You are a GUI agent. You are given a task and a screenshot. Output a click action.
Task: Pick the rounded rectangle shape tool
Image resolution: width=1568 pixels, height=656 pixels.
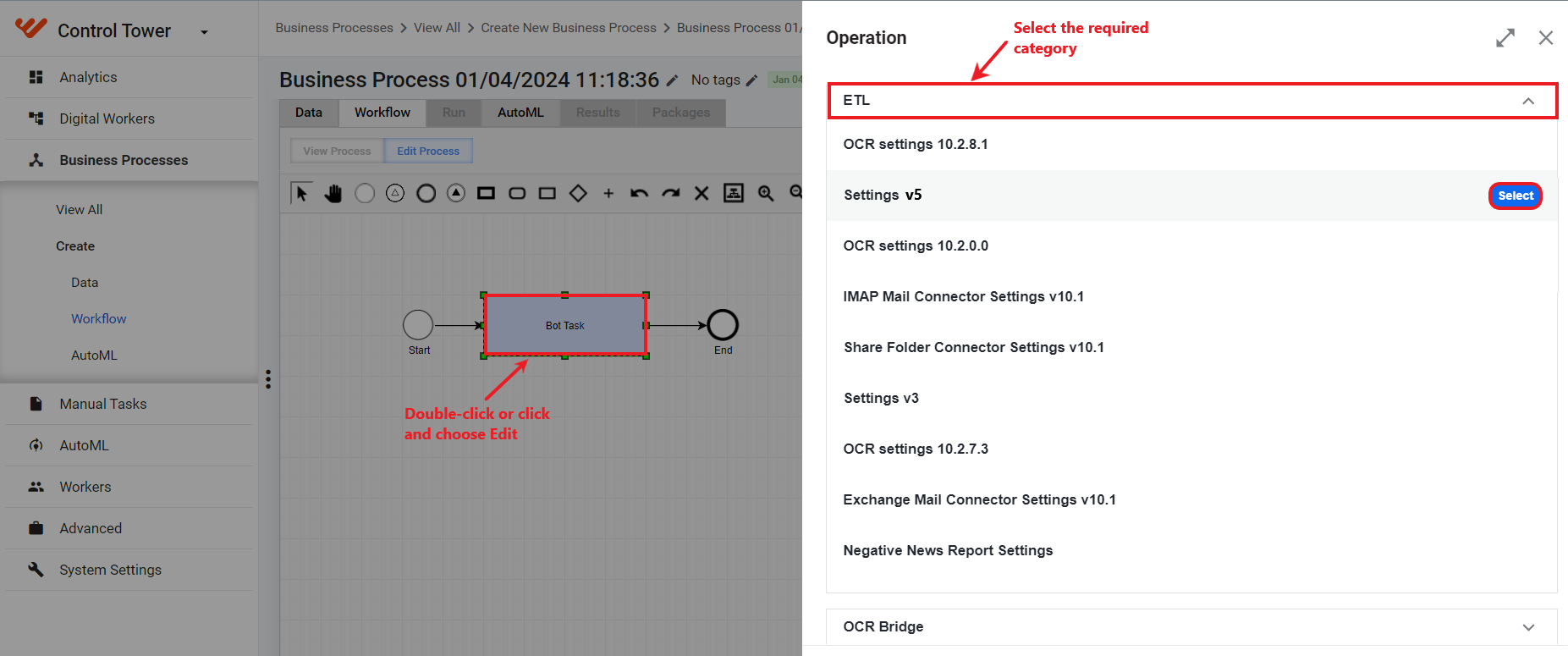[517, 193]
